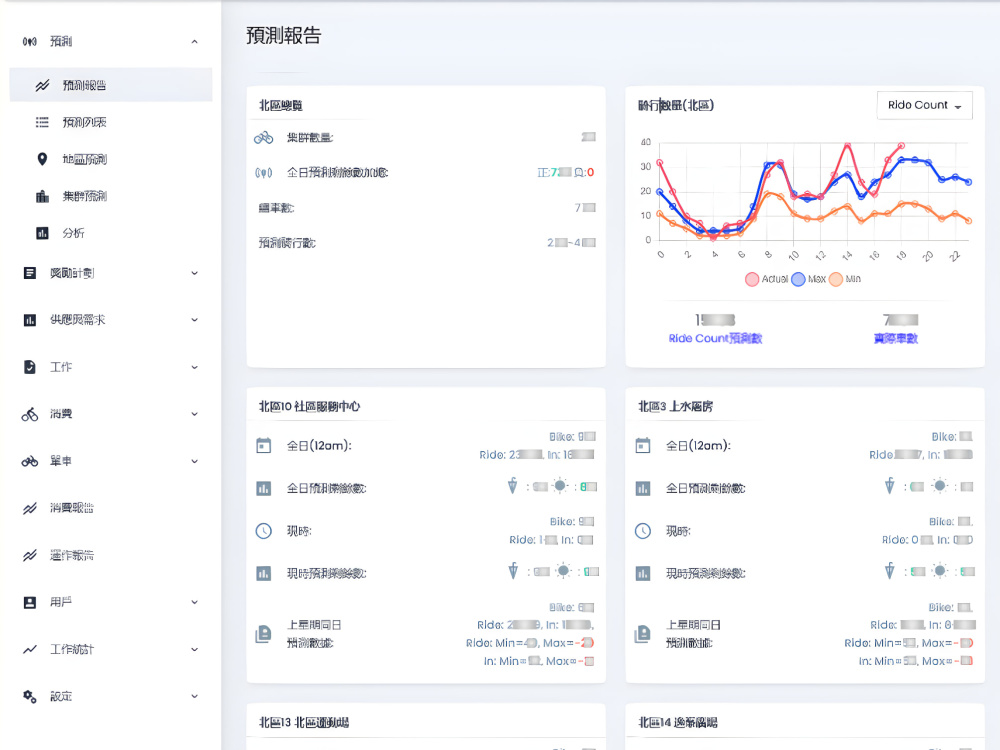Expand the 工作 section chevron

click(195, 367)
